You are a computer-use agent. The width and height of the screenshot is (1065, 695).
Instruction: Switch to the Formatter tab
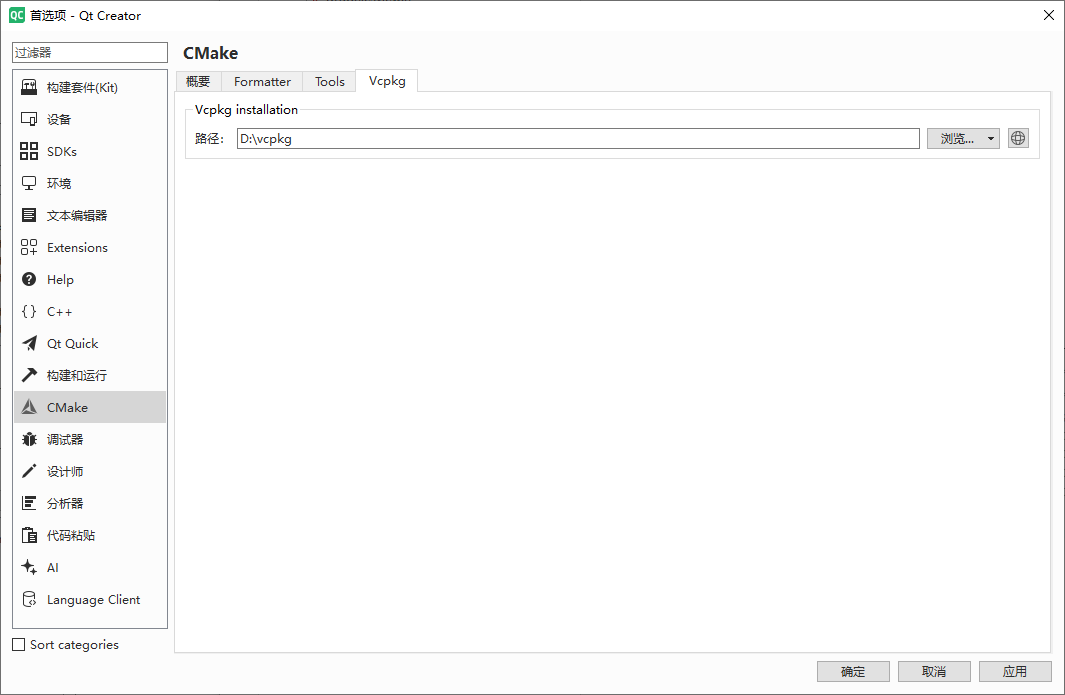click(x=262, y=82)
